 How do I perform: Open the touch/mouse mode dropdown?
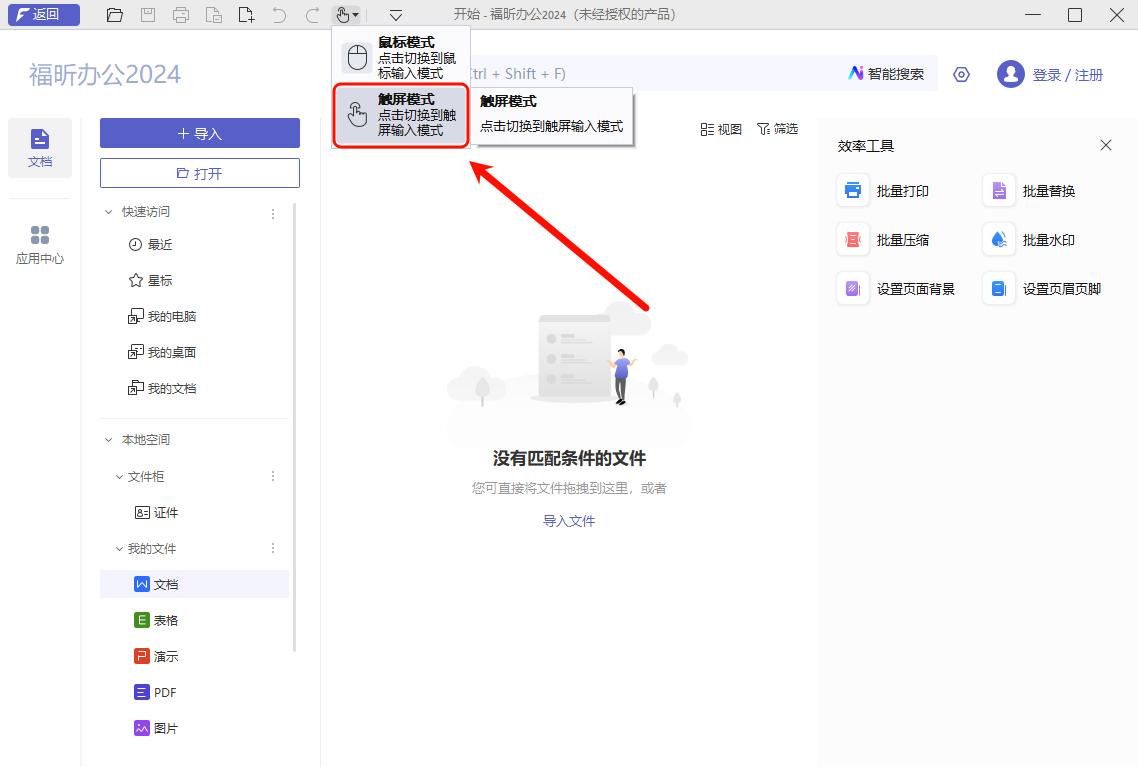(x=346, y=15)
